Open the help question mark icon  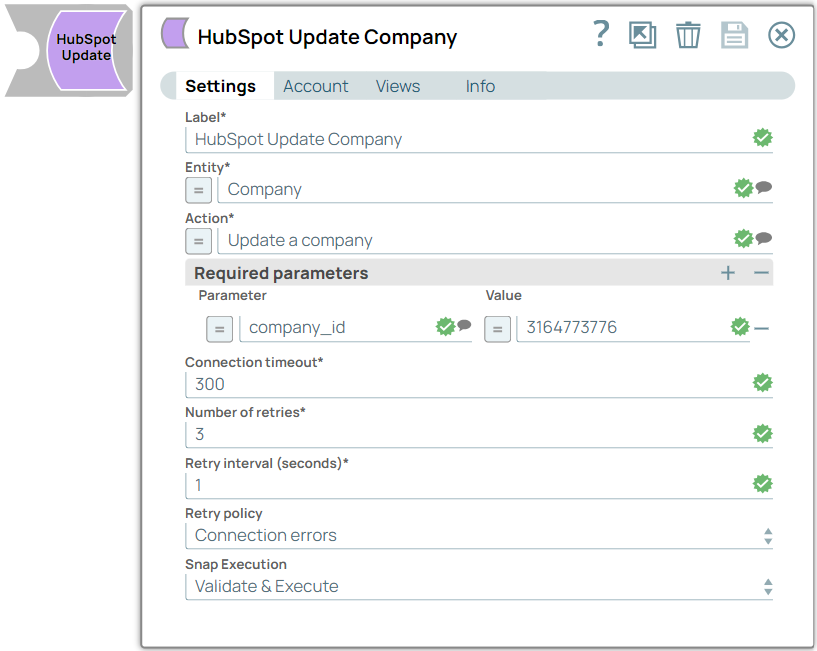click(601, 34)
